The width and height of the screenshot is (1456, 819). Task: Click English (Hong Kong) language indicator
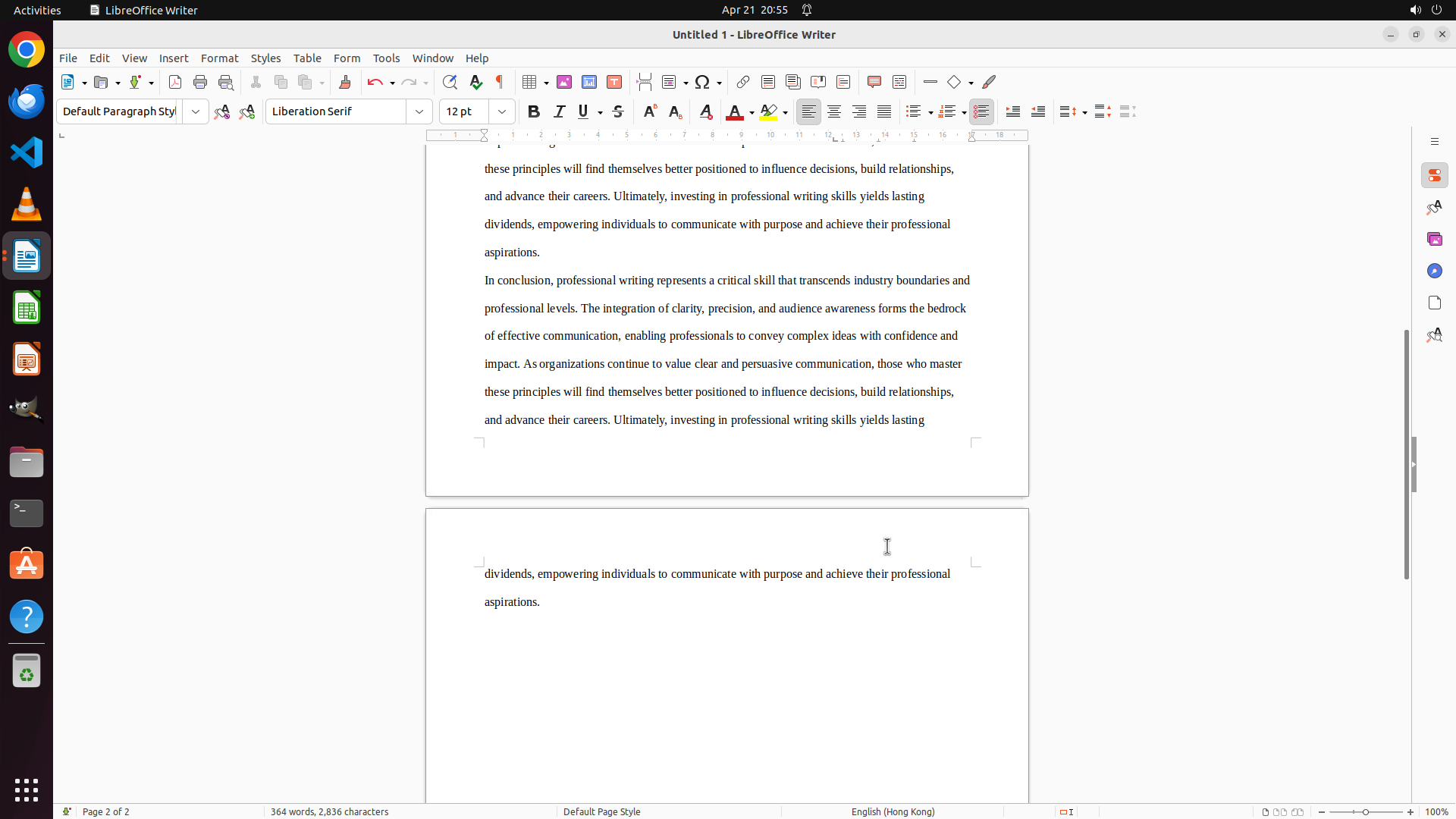(x=893, y=811)
